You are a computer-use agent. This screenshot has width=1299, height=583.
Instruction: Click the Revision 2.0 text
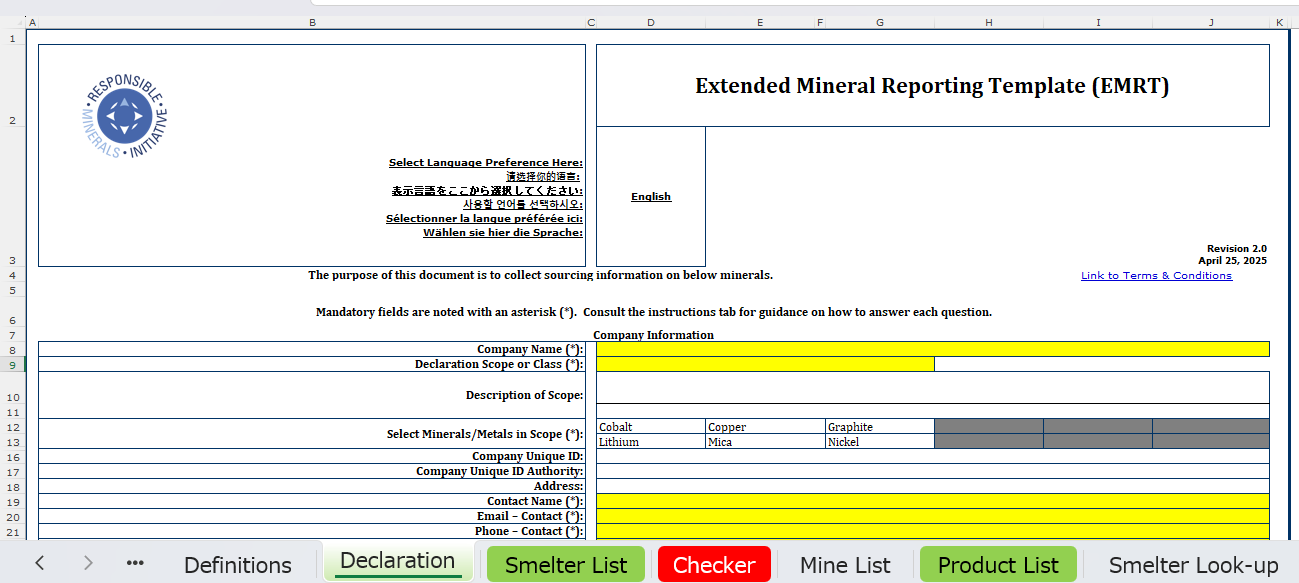pos(1236,249)
